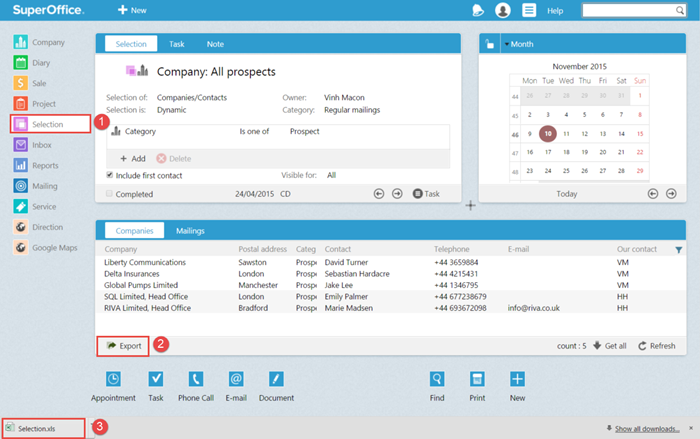700x439 pixels.
Task: Click the New plus icon in bottom toolbar
Action: tap(517, 379)
